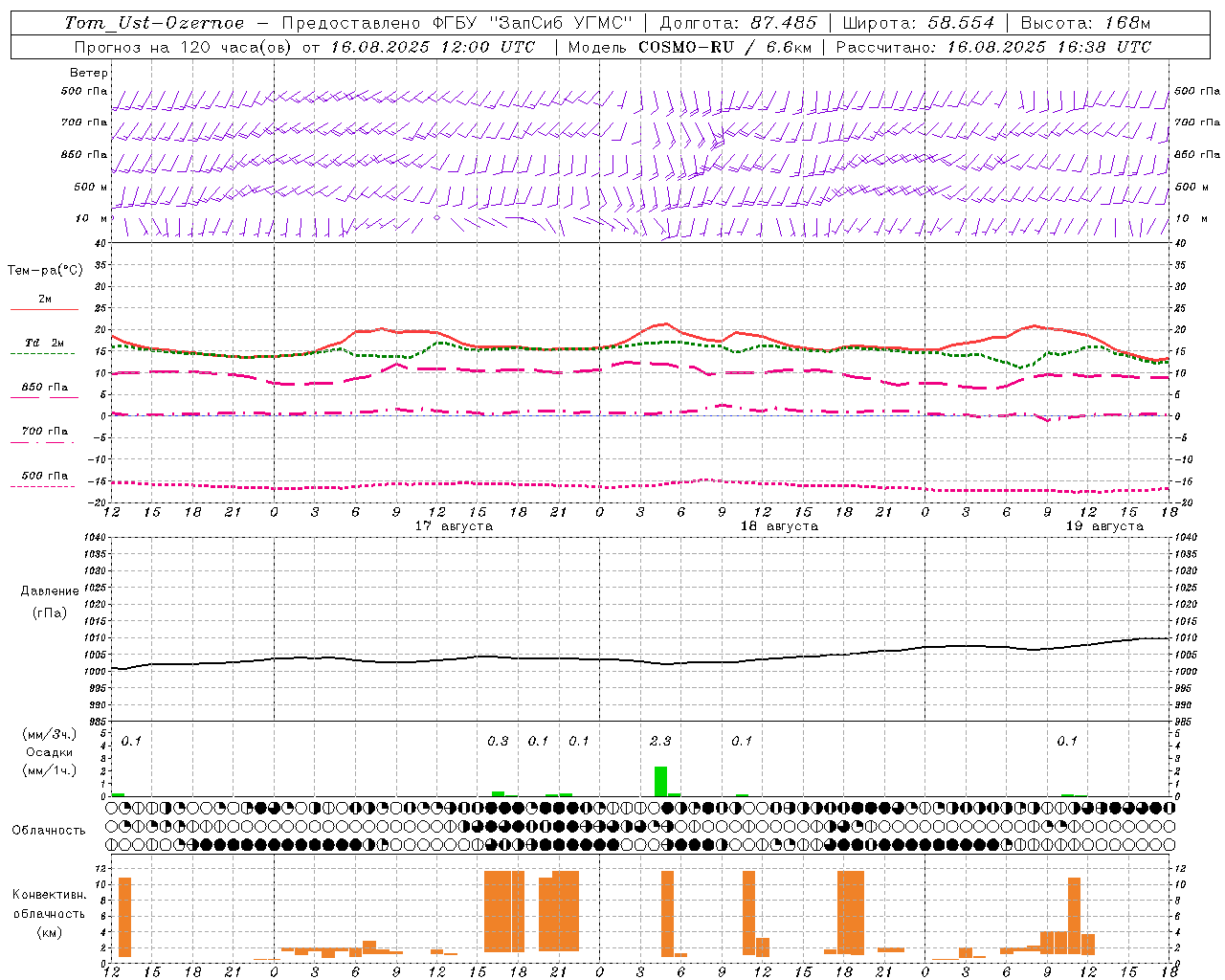The width and height of the screenshot is (1225, 980).
Task: Click the model name COSMO-RU / 6.6км
Action: tap(725, 47)
